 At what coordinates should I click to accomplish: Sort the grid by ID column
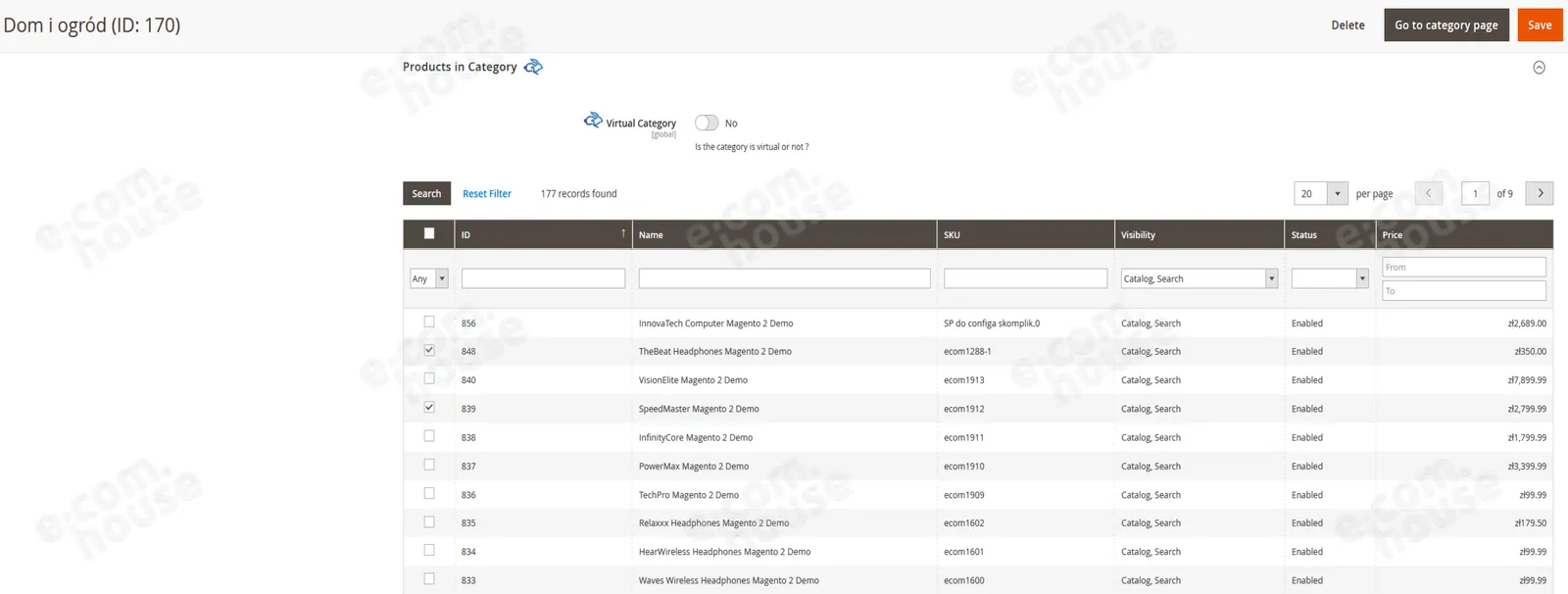point(543,234)
